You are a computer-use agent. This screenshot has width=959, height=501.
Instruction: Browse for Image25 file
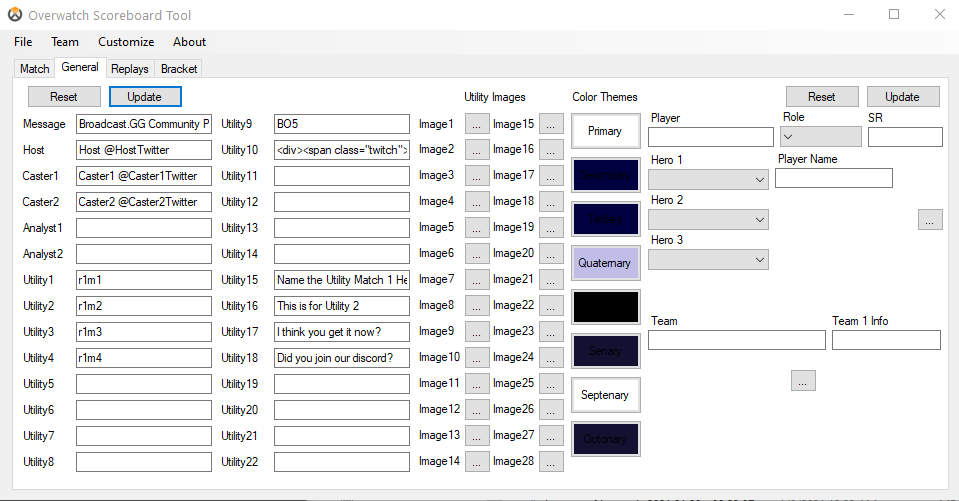[x=551, y=384]
